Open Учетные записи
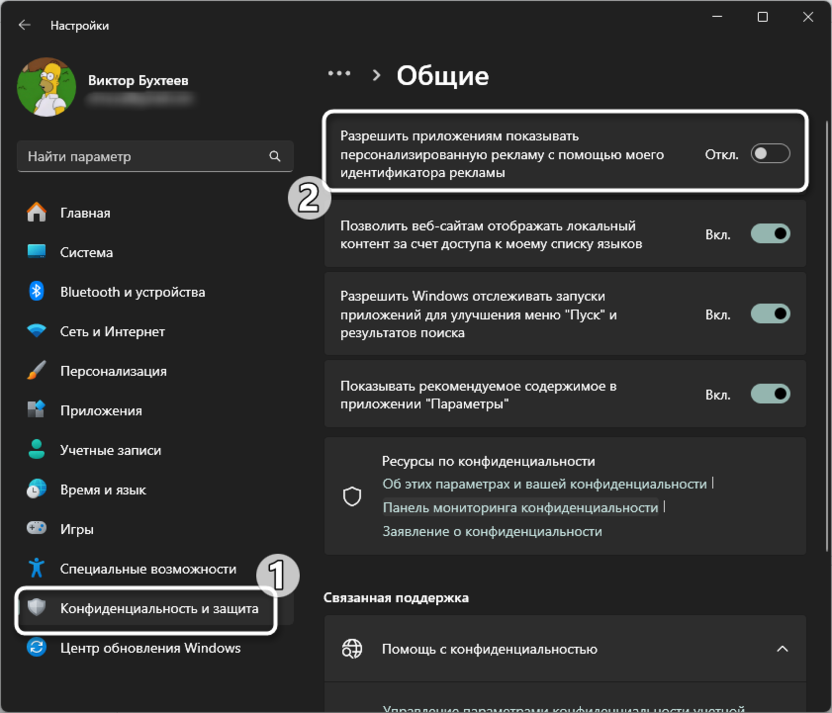The height and width of the screenshot is (713, 832). (x=155, y=450)
